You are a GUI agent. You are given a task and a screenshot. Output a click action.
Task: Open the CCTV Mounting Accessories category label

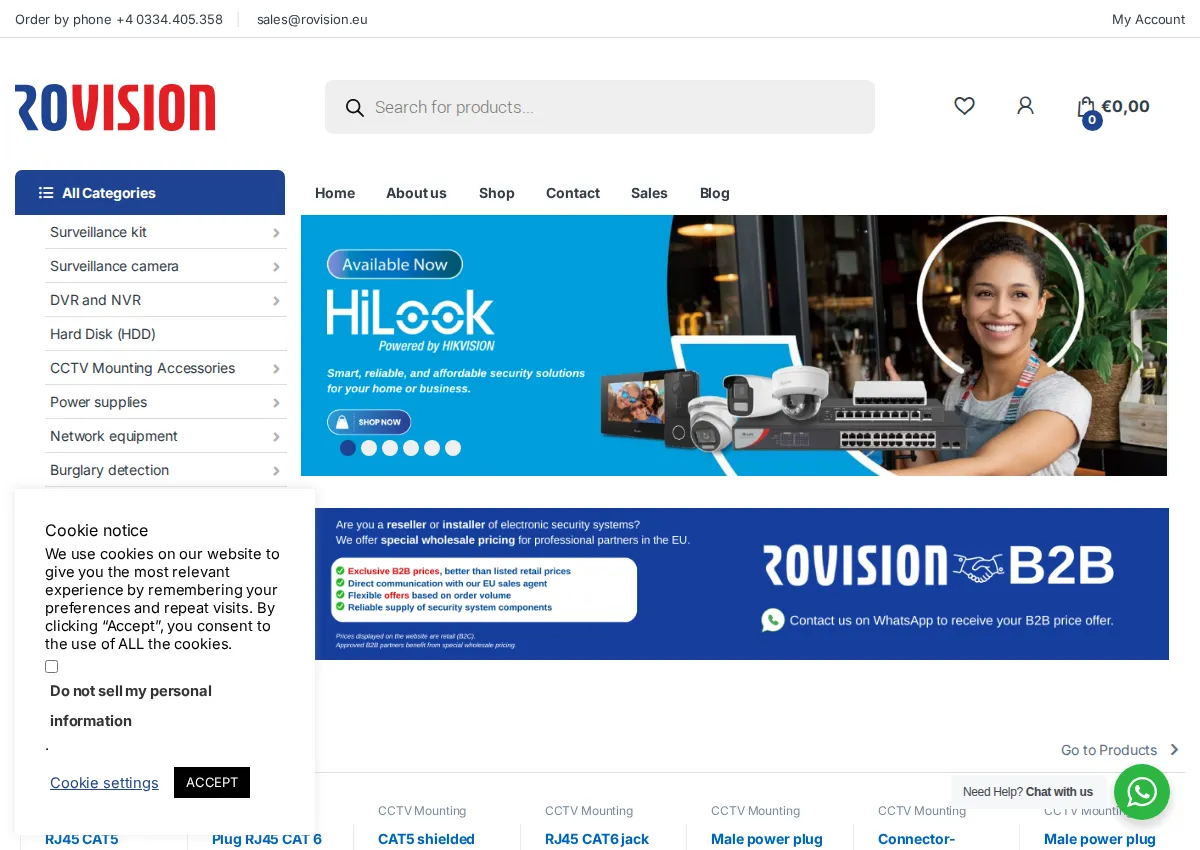pos(142,368)
